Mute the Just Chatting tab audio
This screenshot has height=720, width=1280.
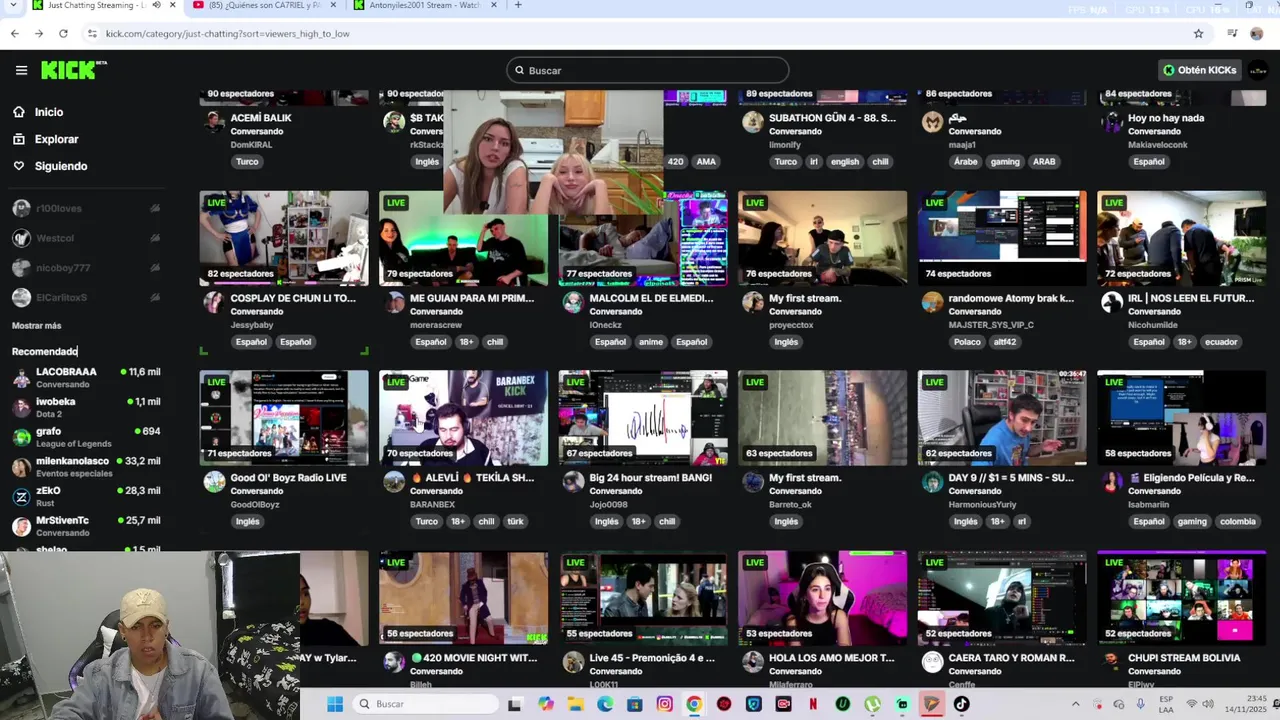156,5
